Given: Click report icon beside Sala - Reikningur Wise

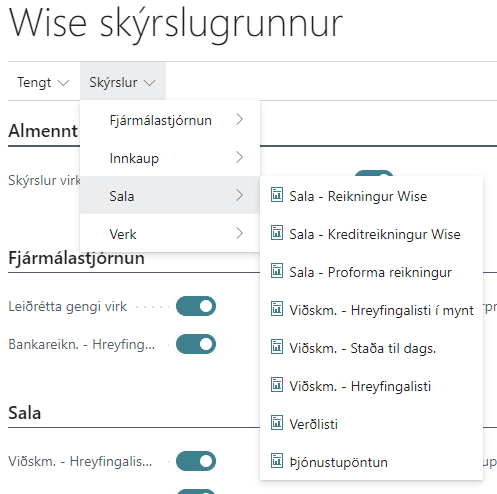Looking at the screenshot, I should 277,195.
